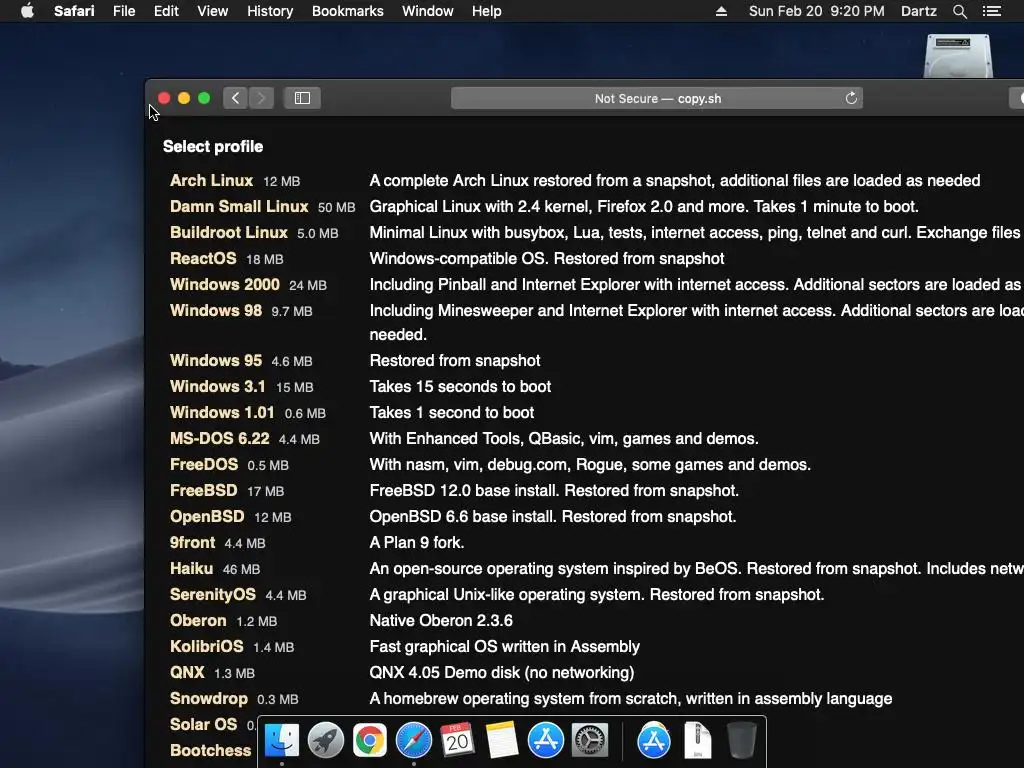Open Calendar showing 20 in Dock
The image size is (1024, 768).
(x=457, y=741)
